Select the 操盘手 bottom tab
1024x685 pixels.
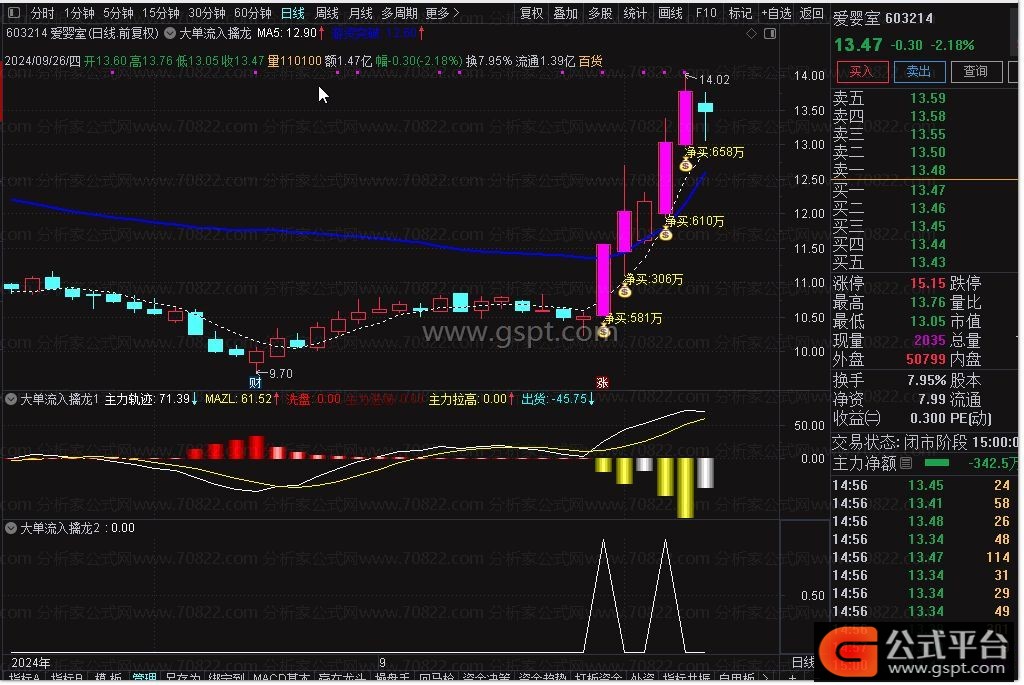pos(392,678)
